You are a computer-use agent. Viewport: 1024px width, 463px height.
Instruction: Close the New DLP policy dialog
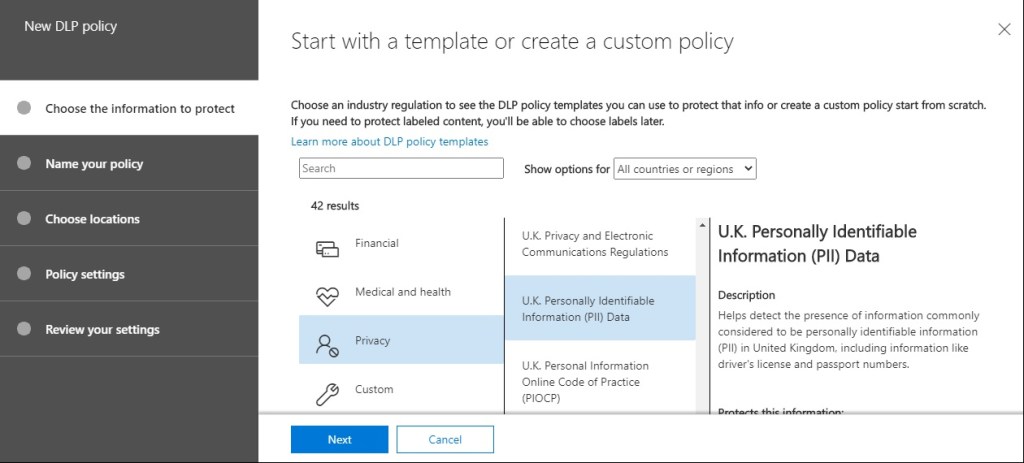coord(1004,30)
